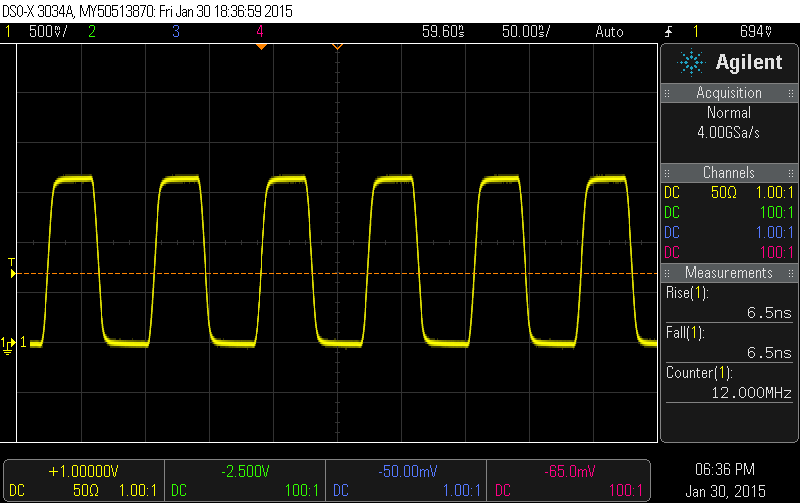800x503 pixels.
Task: Click the solid orange trigger time marker
Action: click(x=261, y=47)
